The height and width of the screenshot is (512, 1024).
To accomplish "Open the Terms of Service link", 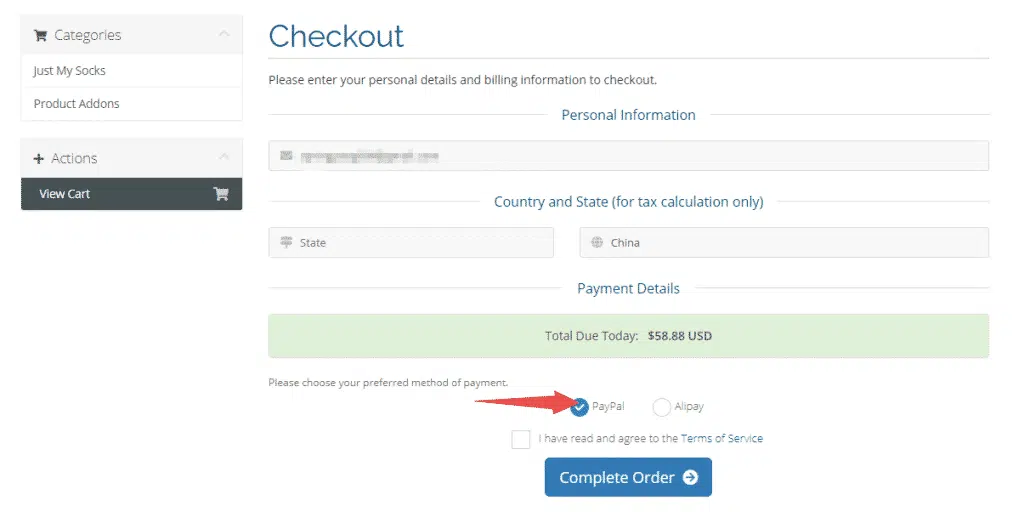I will pos(721,438).
